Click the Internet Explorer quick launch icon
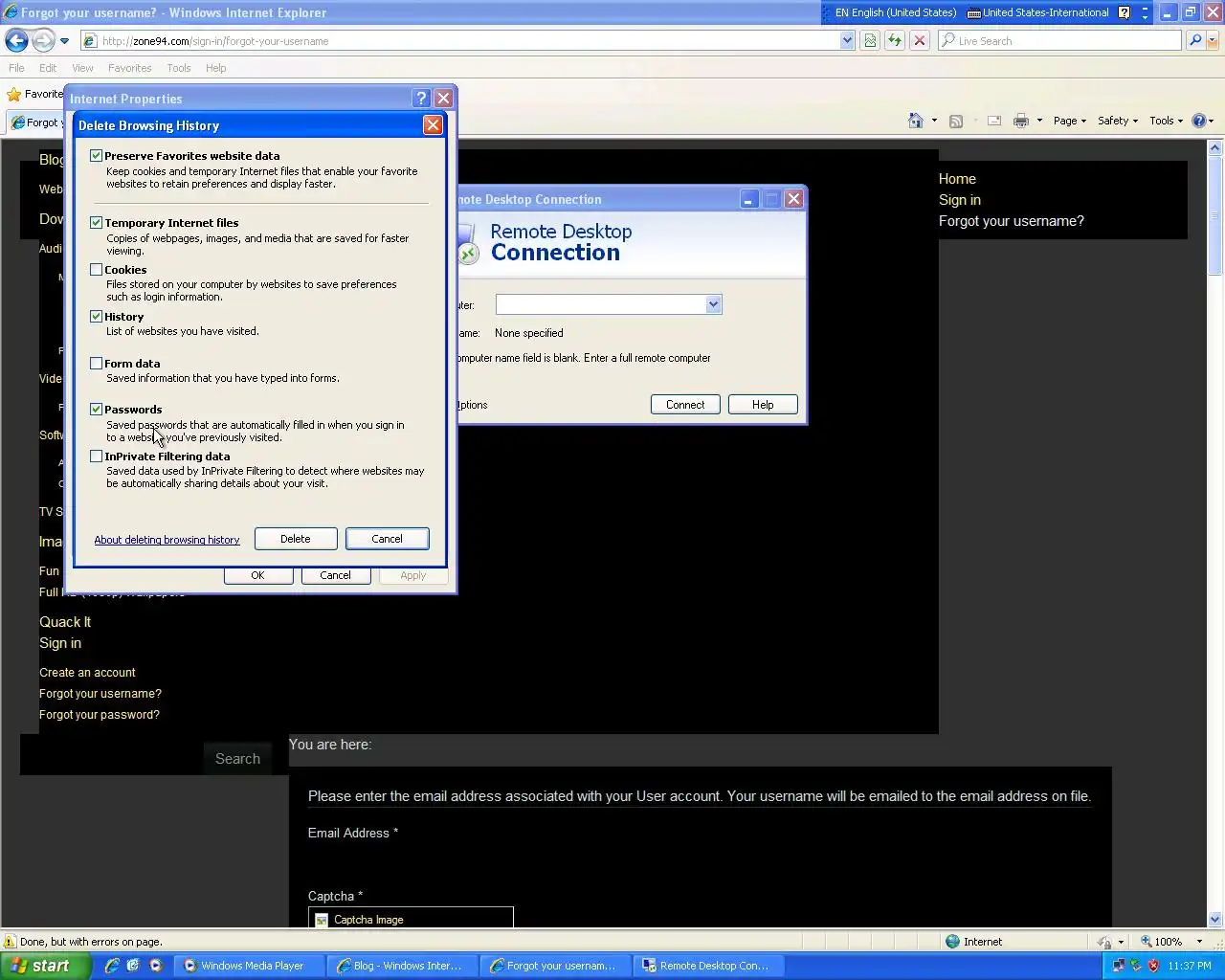The height and width of the screenshot is (980, 1225). point(112,966)
